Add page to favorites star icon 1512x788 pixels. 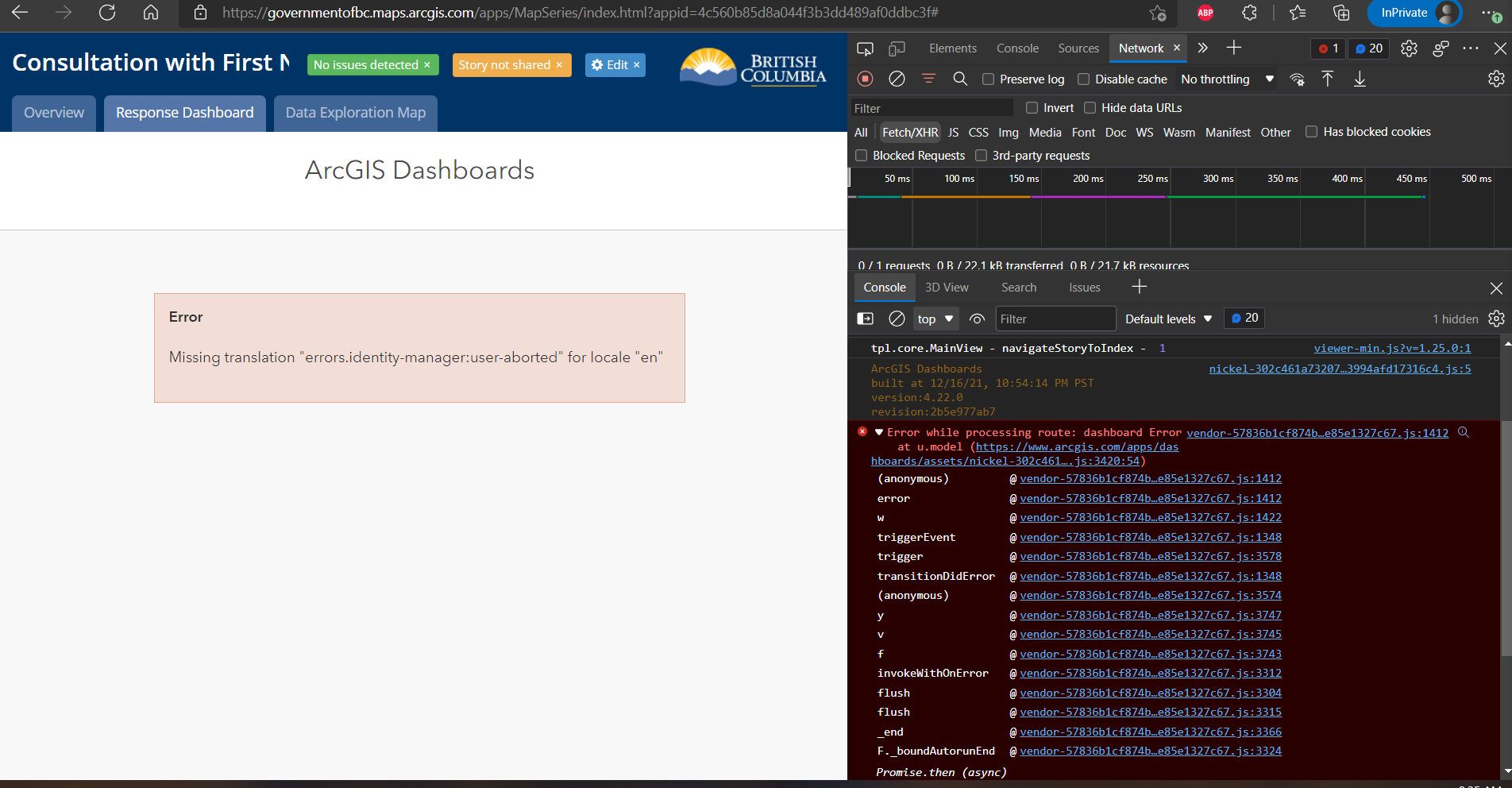click(x=1158, y=13)
